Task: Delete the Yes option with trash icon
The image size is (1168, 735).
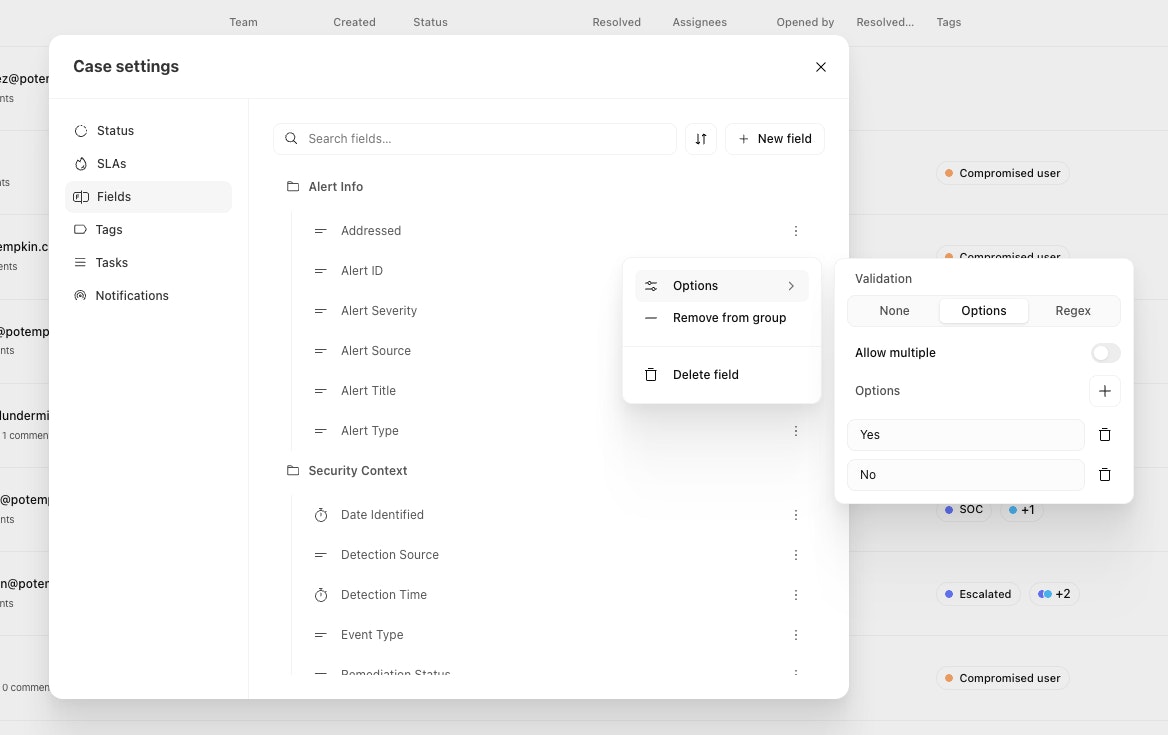Action: point(1105,435)
